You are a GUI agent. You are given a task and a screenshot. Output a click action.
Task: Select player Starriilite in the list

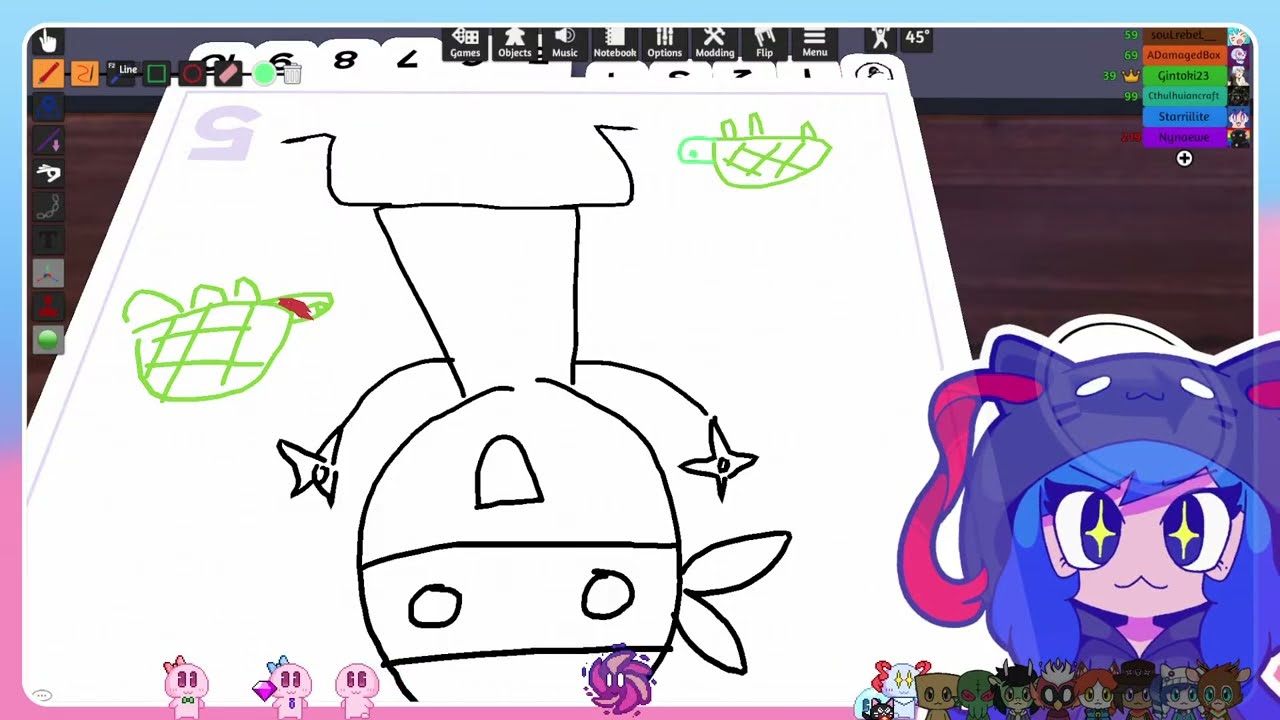(x=1184, y=117)
